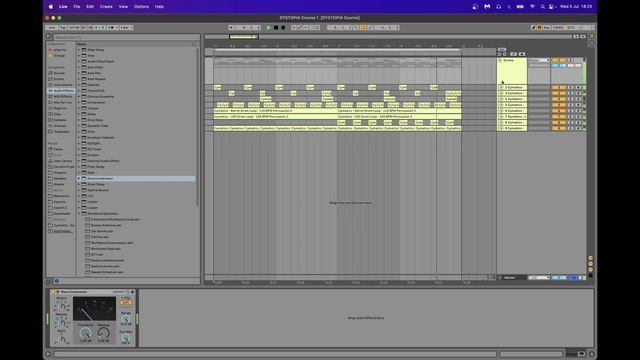Select Barrel Drum Loop clip at arrangement start
Screen dimensions: 640x360
(x=275, y=111)
